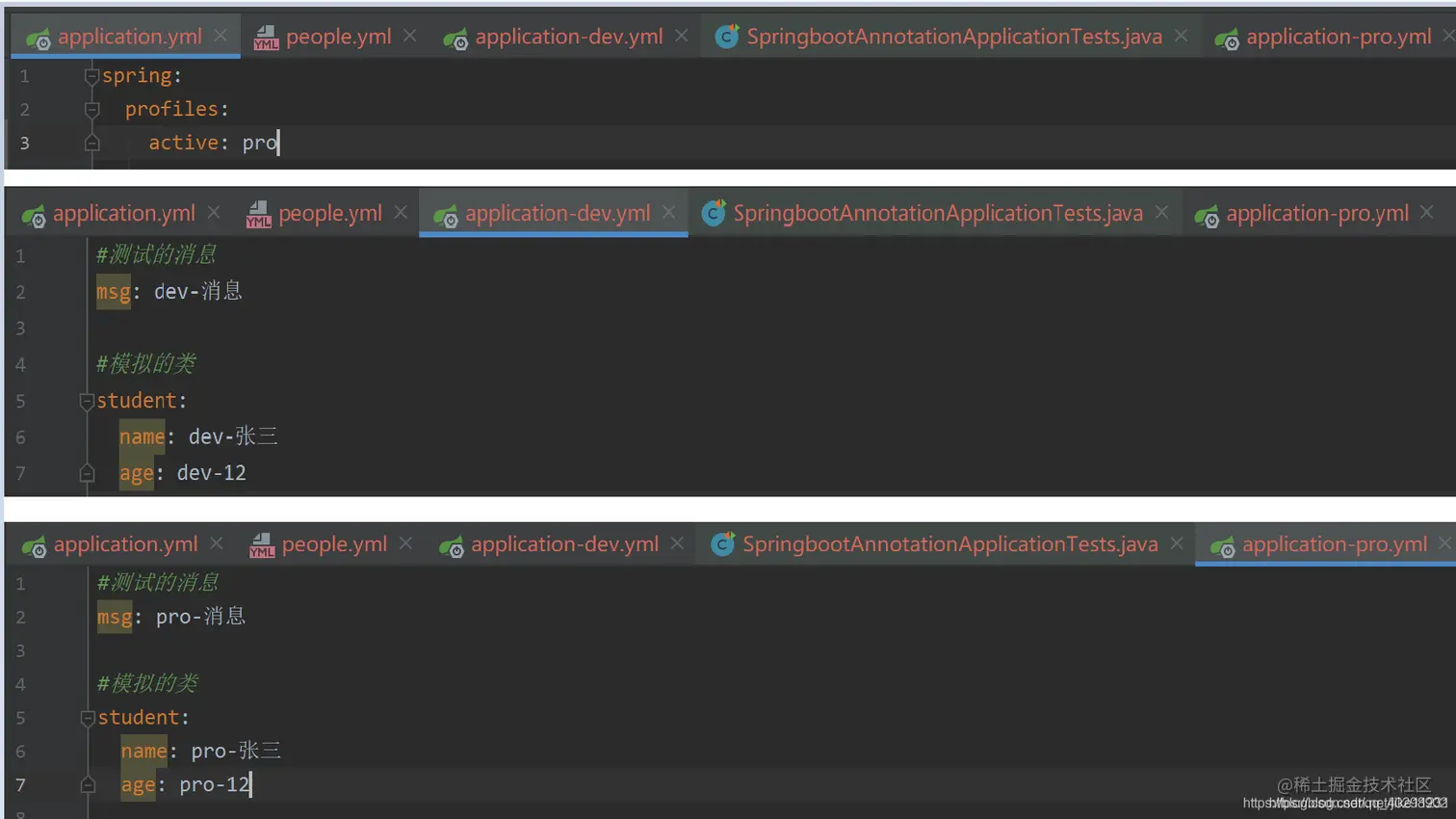The image size is (1456, 819).
Task: Close application-dev.yml tab in the spring profiles editor
Action: click(682, 36)
